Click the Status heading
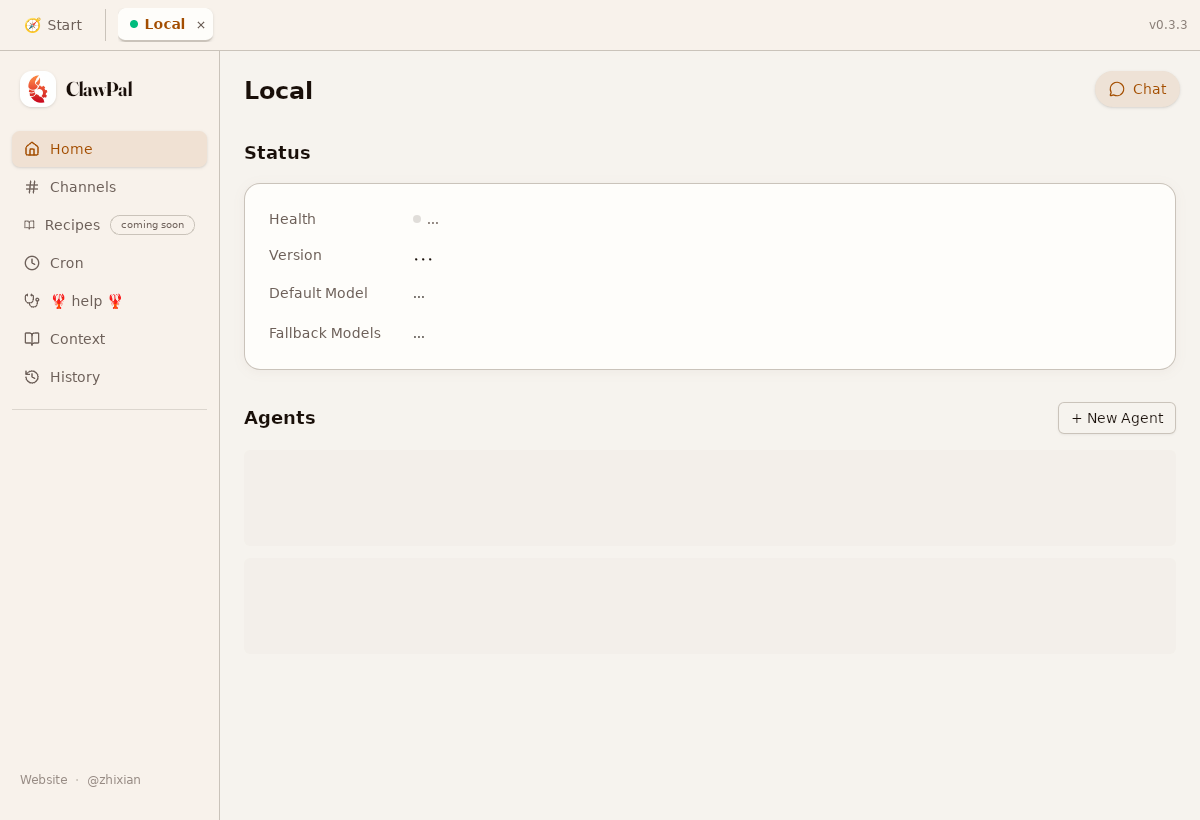1200x820 pixels. (x=277, y=153)
